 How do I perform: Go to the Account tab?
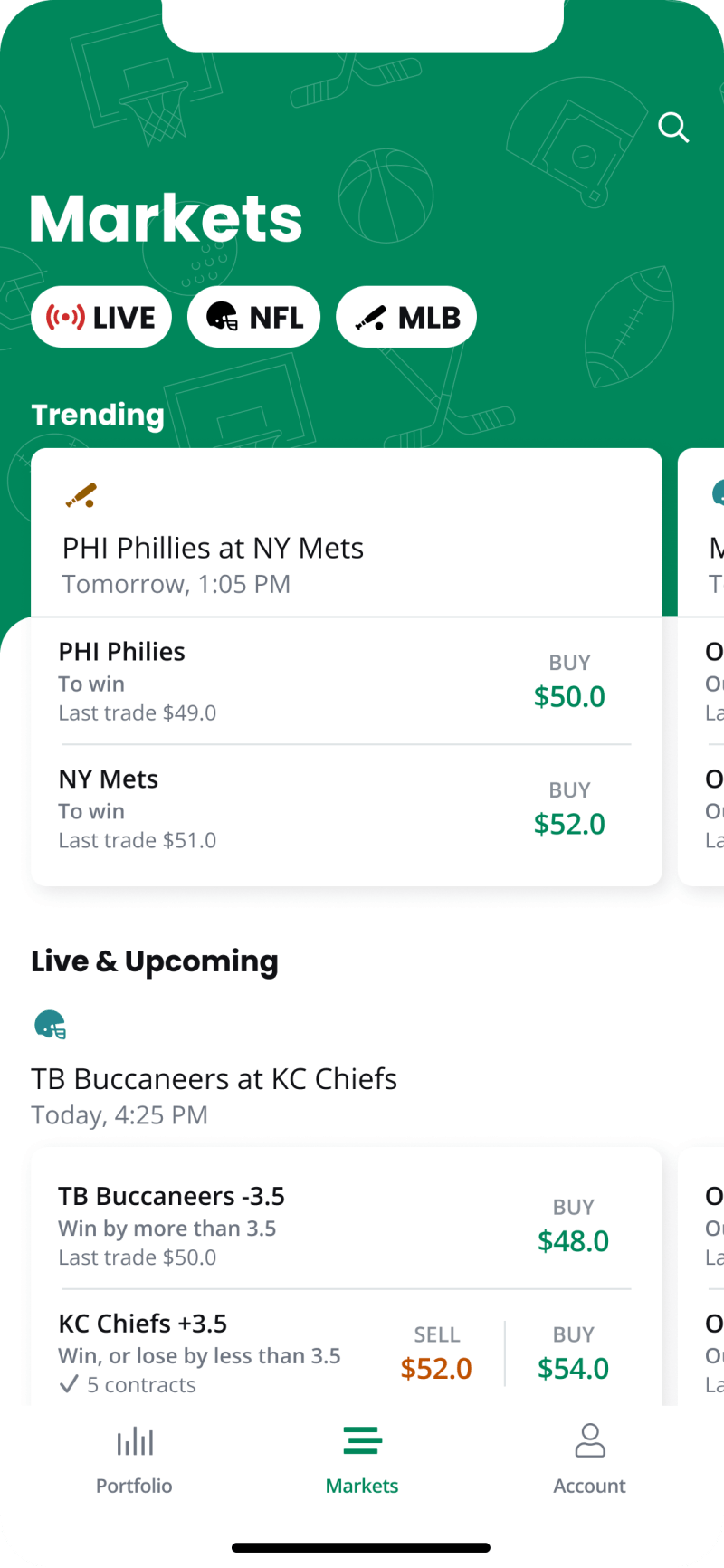click(x=589, y=1458)
